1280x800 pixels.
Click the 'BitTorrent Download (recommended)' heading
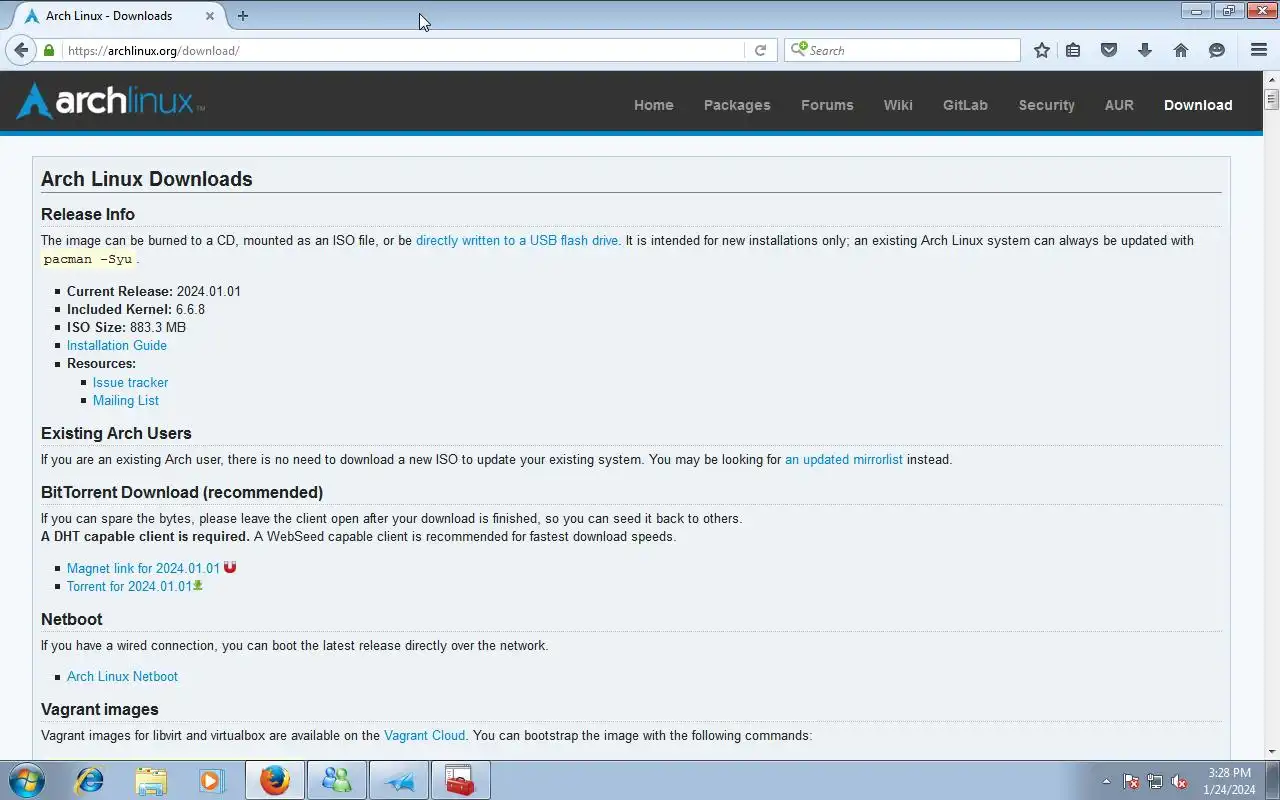point(182,492)
